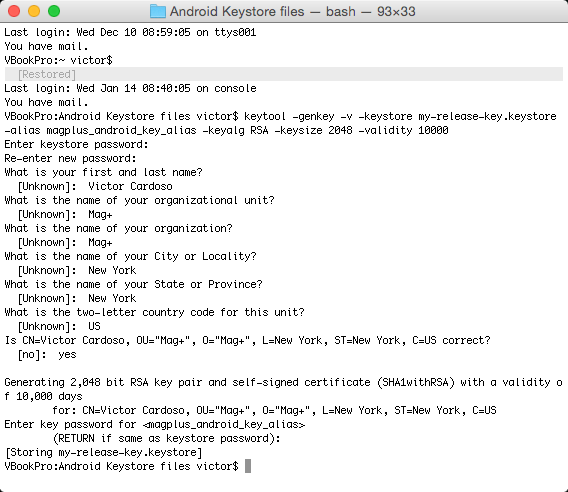This screenshot has width=568, height=492.
Task: Click the [Storing my-release-key.keystore] output line
Action: coord(104,453)
